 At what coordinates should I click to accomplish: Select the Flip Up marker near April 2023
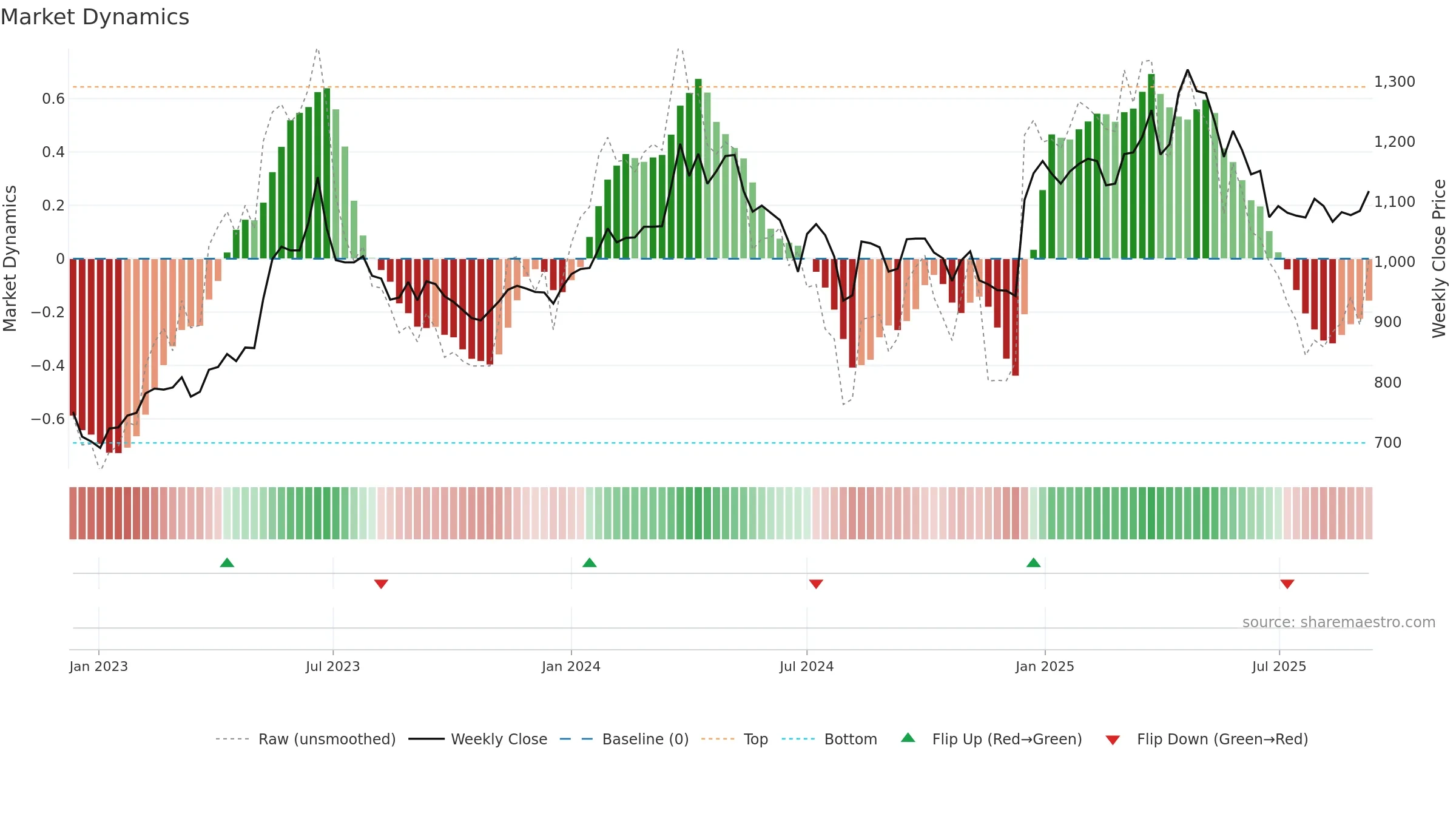[x=227, y=562]
